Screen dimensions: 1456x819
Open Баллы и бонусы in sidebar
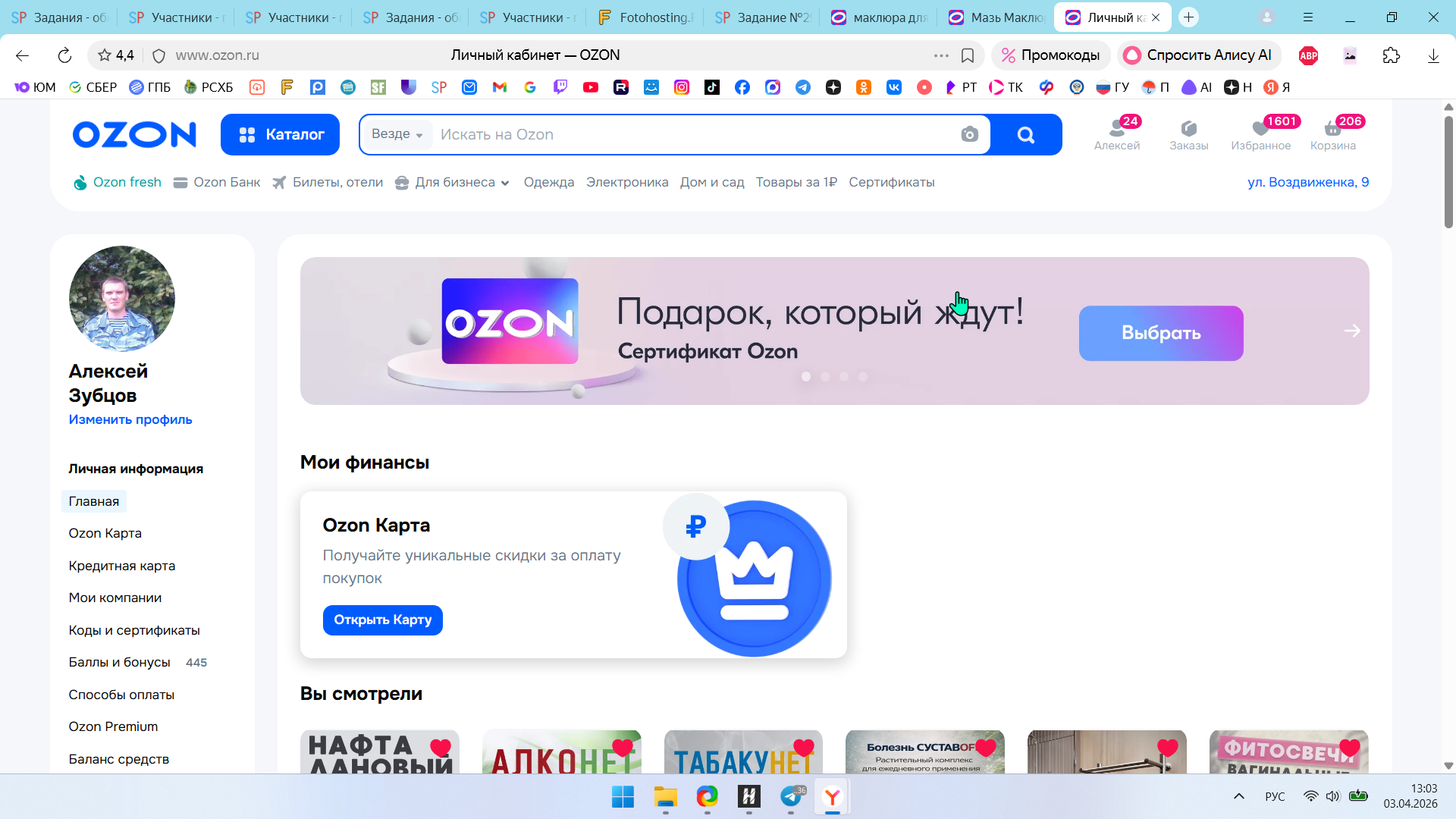tap(119, 662)
